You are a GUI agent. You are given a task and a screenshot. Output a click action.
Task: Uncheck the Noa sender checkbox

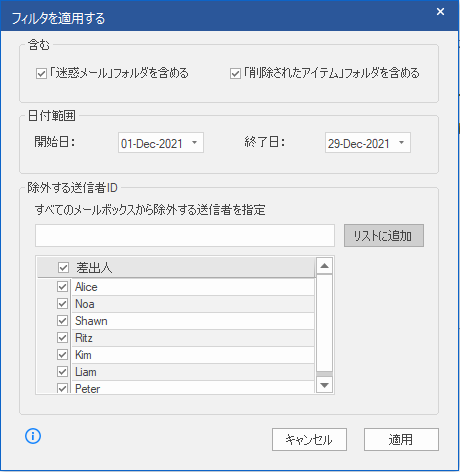[x=62, y=303]
